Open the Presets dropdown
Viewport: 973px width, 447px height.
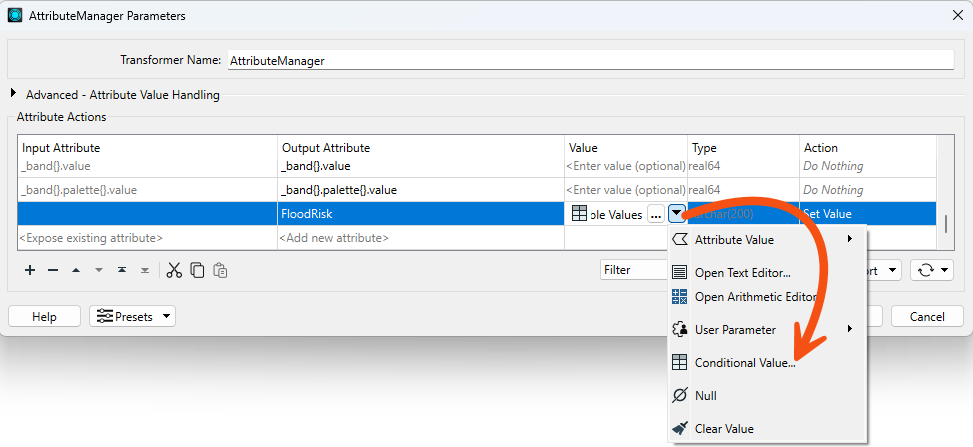(x=132, y=317)
